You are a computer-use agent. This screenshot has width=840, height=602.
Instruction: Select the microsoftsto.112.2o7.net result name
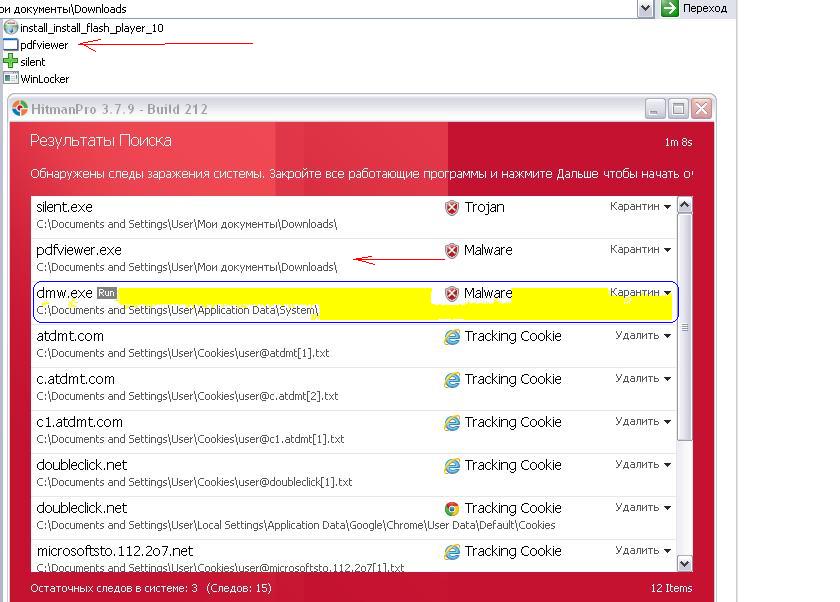(115, 551)
